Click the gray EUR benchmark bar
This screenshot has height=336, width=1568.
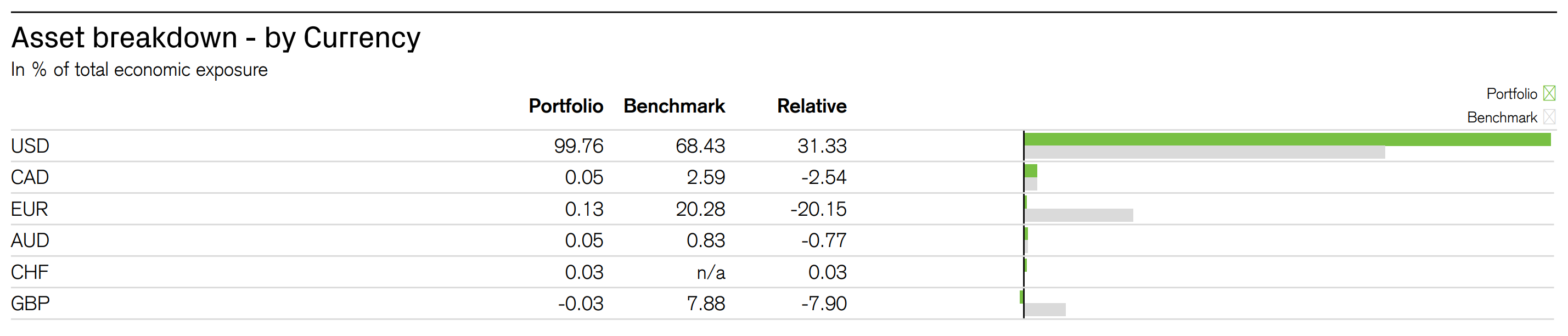[1078, 215]
